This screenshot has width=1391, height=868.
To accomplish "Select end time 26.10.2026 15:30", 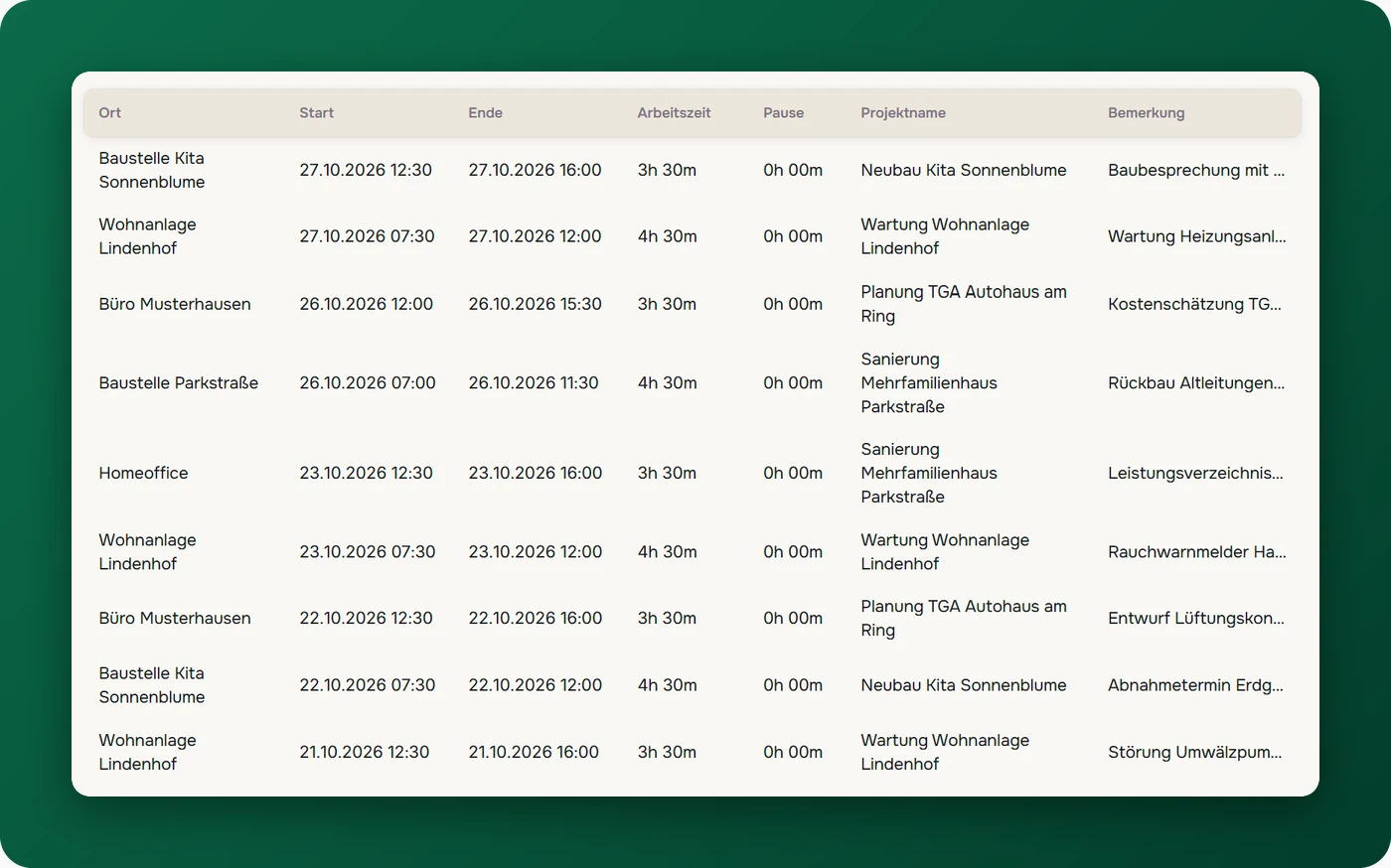I will coord(535,304).
